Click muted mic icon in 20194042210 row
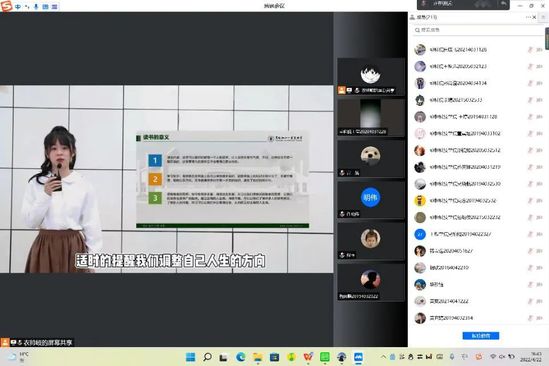 (530, 268)
